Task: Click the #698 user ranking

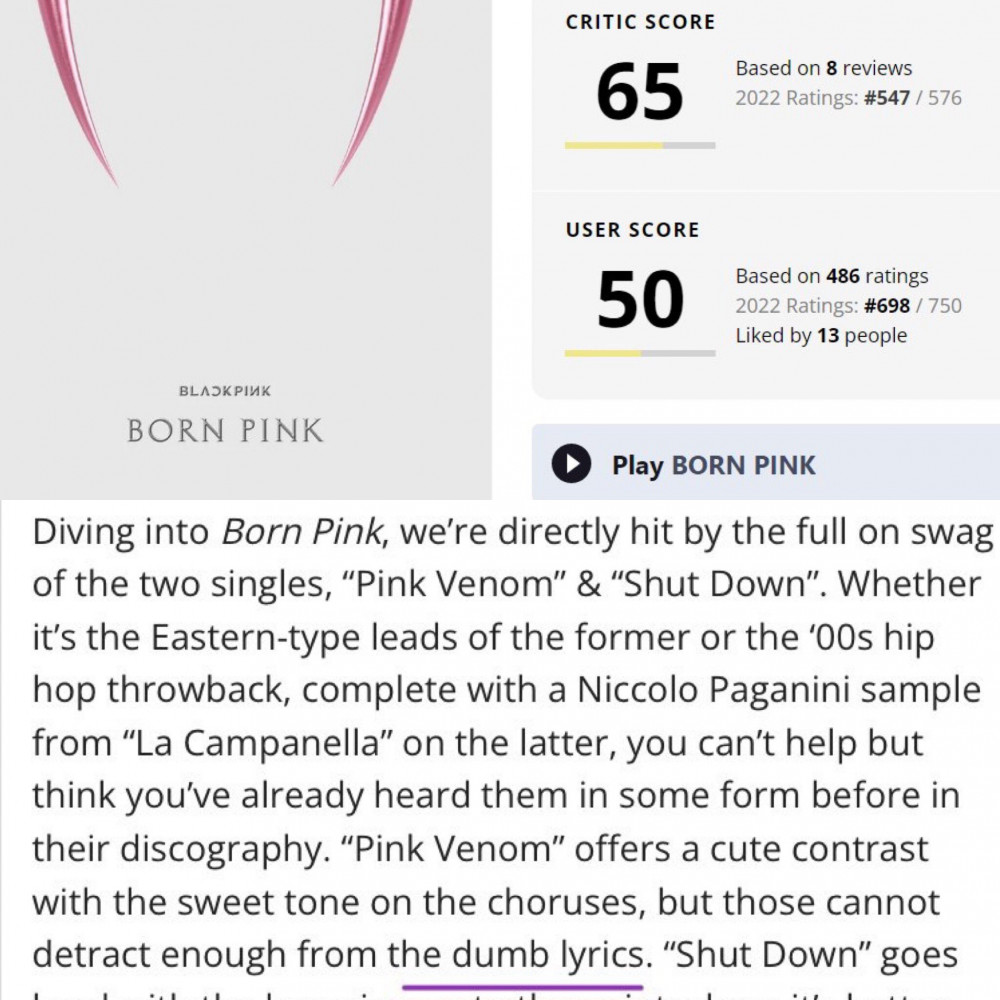Action: click(886, 305)
